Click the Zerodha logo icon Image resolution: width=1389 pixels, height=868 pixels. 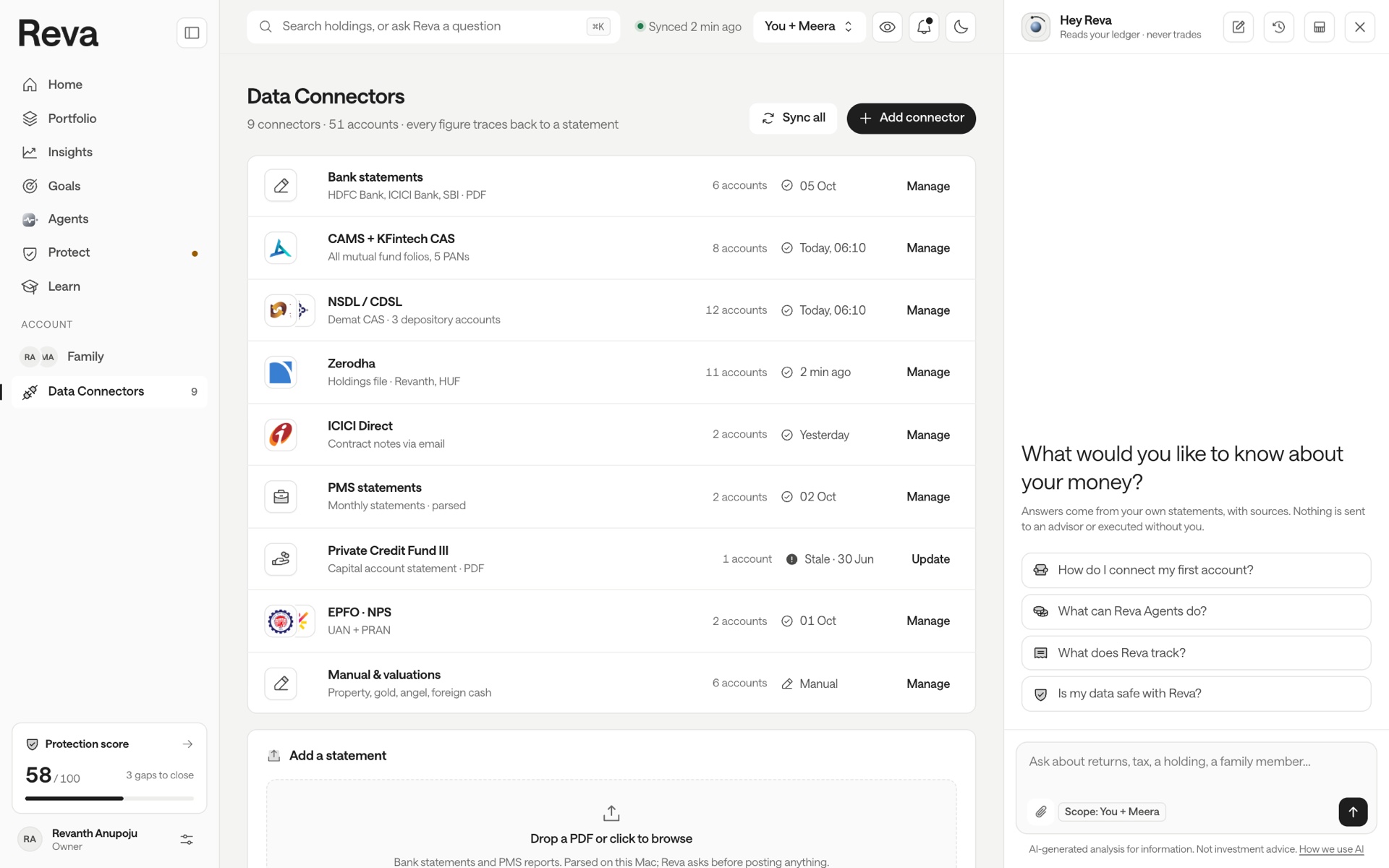pos(281,373)
